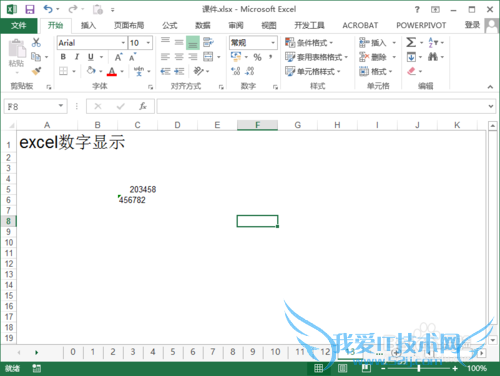Click Clear eraser icon
Viewport: 500px width, 376px height.
[x=412, y=71]
